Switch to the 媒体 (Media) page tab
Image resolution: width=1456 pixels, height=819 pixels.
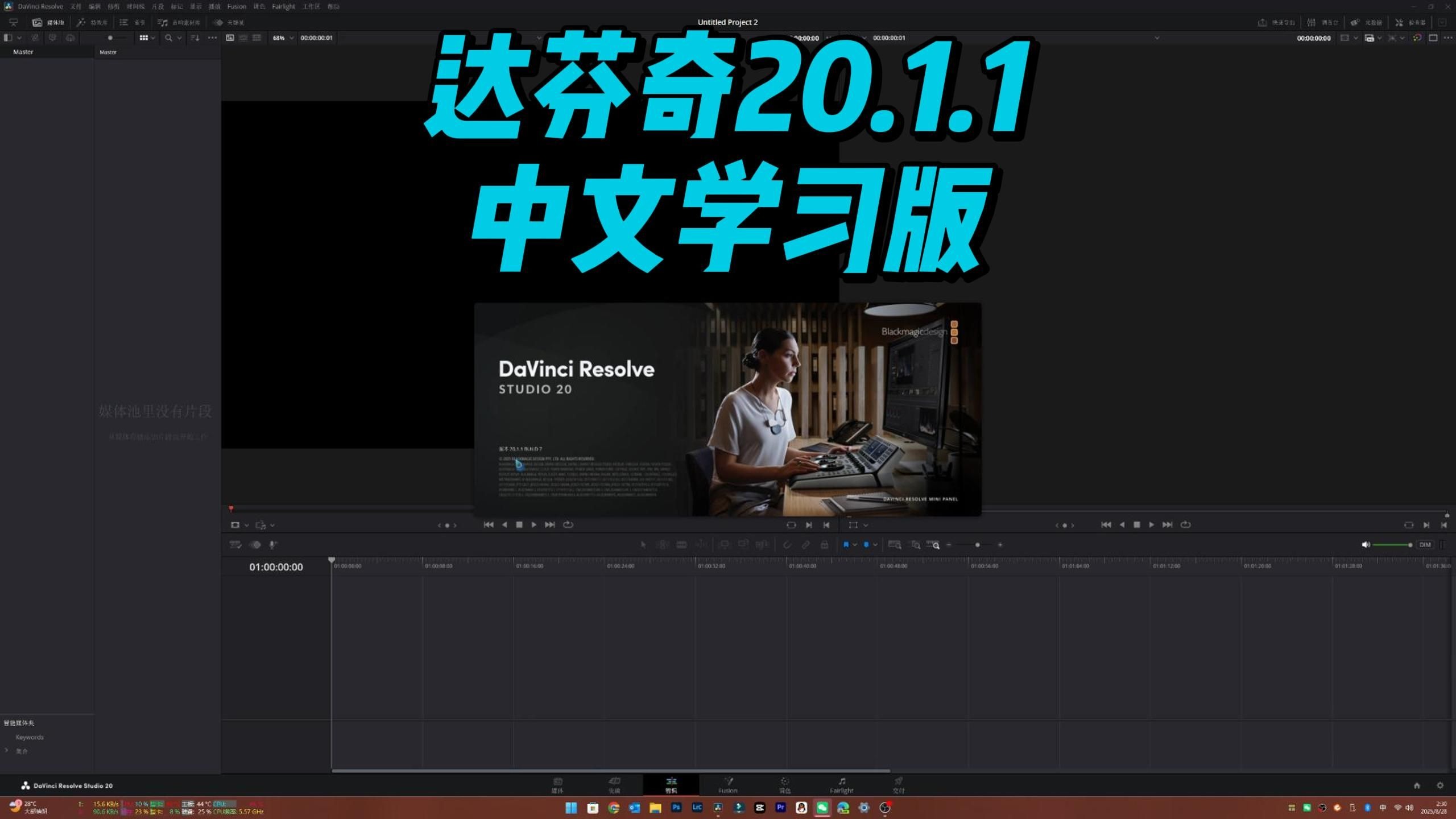click(557, 785)
